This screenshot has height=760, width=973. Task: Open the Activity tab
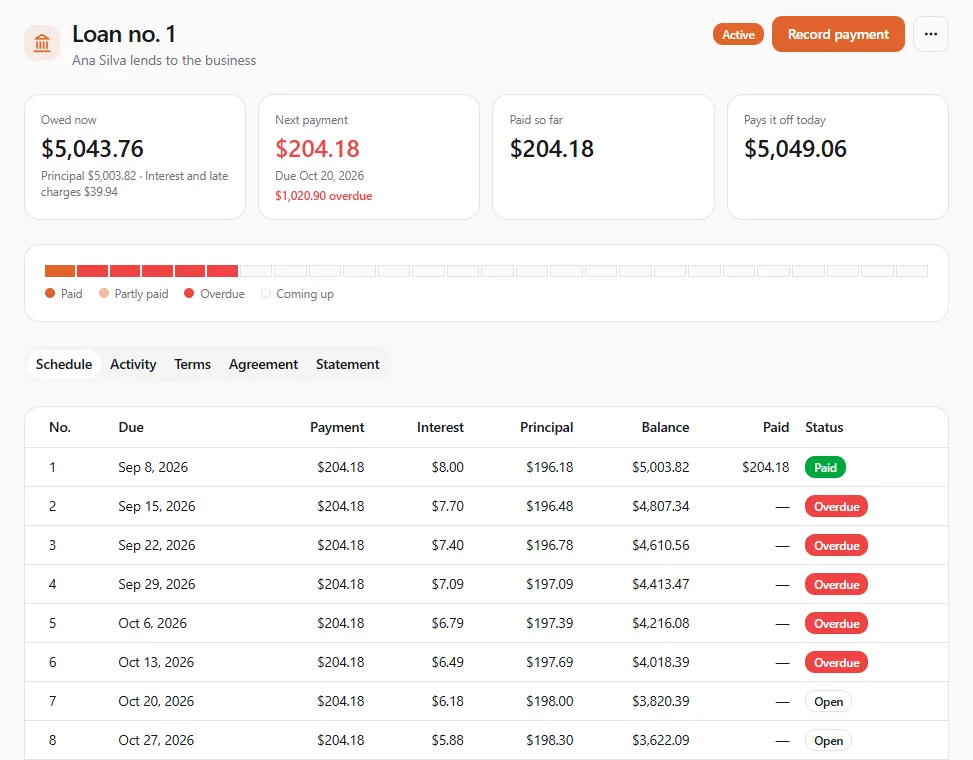coord(133,364)
